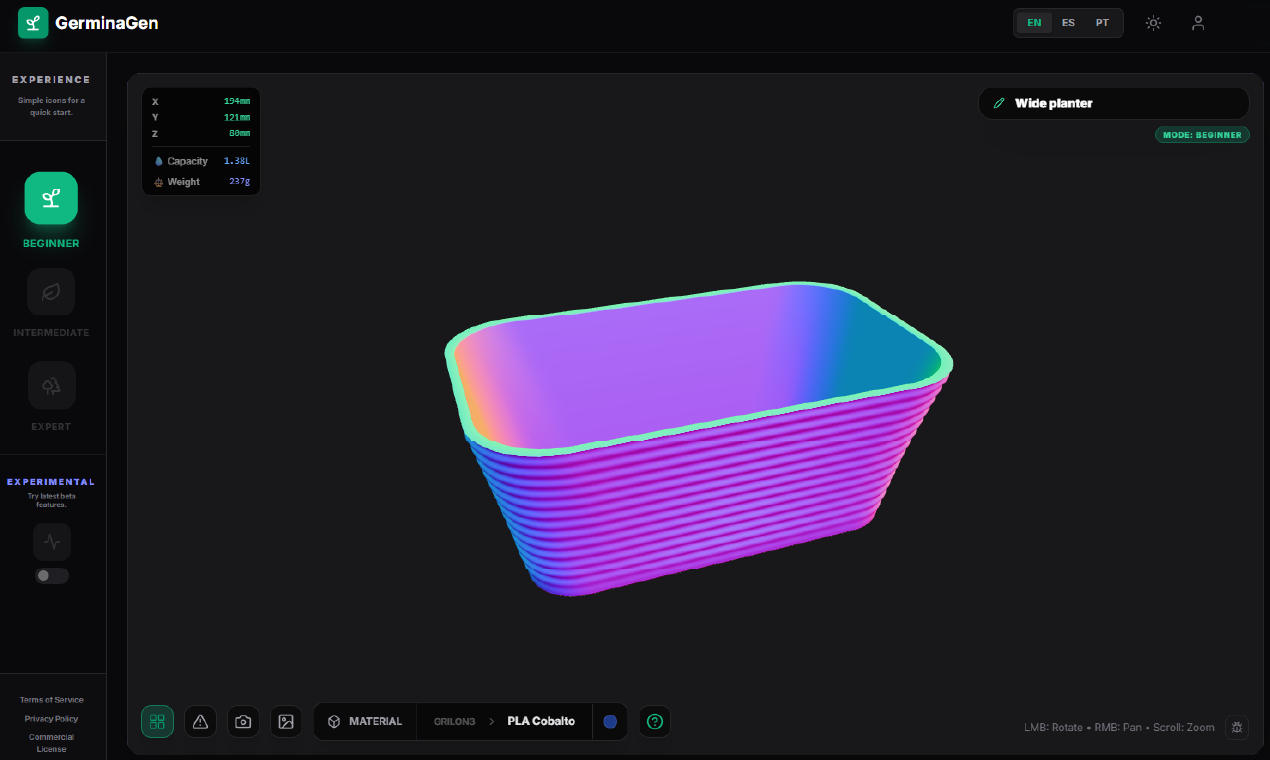Open the Expert experience mode
Image resolution: width=1270 pixels, height=760 pixels.
click(51, 385)
